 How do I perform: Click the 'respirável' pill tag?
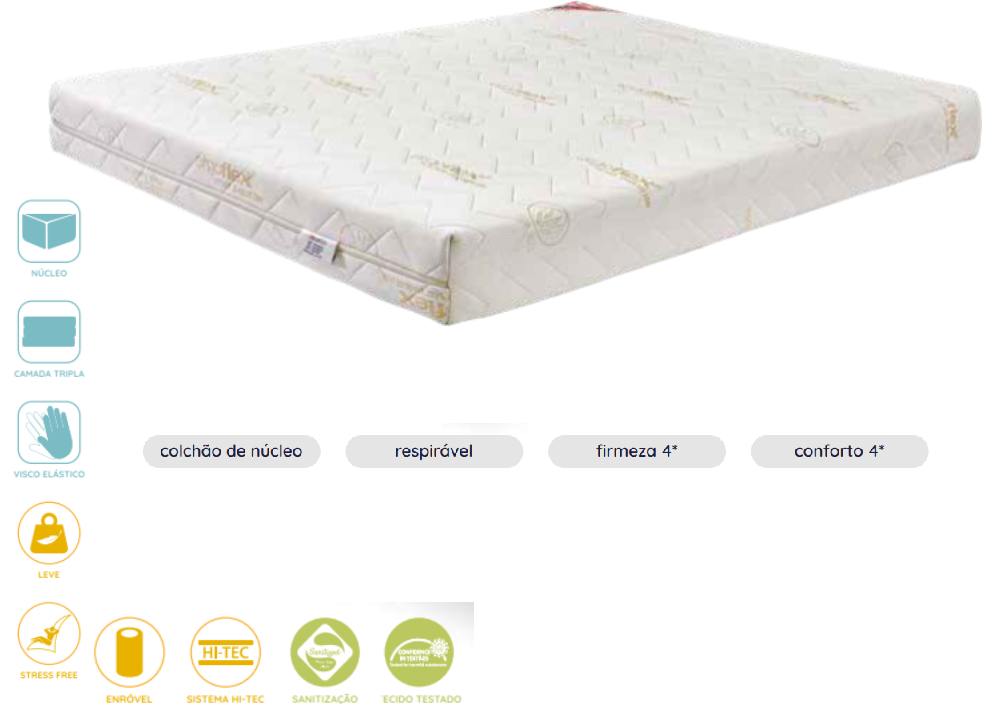pos(434,451)
